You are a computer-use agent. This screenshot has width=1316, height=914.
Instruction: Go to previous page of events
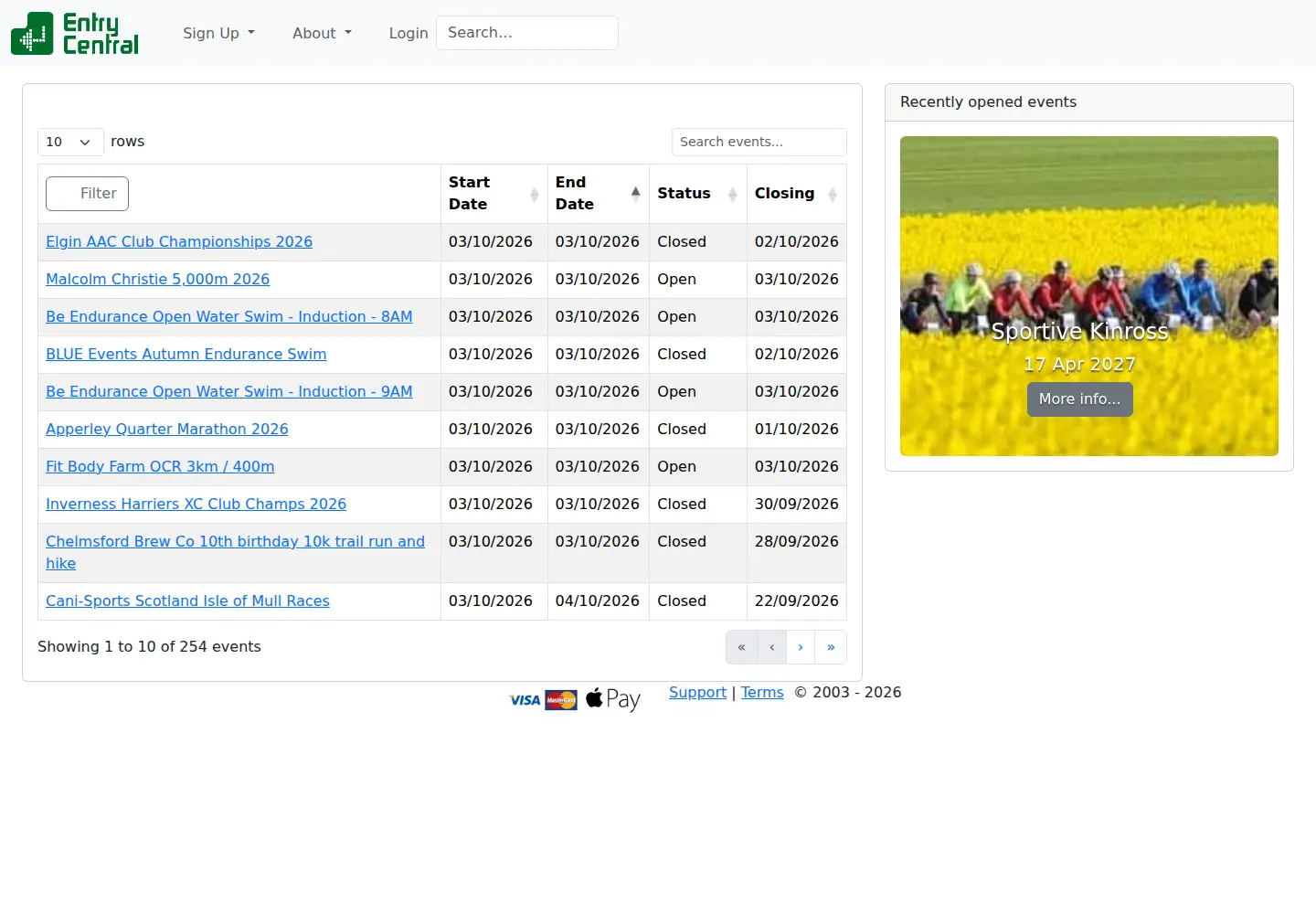point(771,647)
